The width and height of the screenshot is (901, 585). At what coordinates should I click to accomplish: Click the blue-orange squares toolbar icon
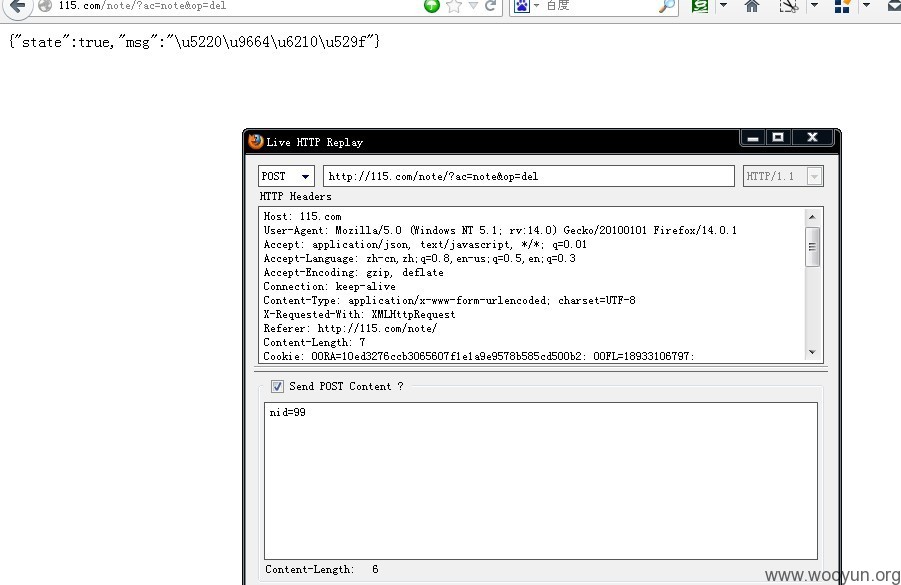pyautogui.click(x=842, y=6)
